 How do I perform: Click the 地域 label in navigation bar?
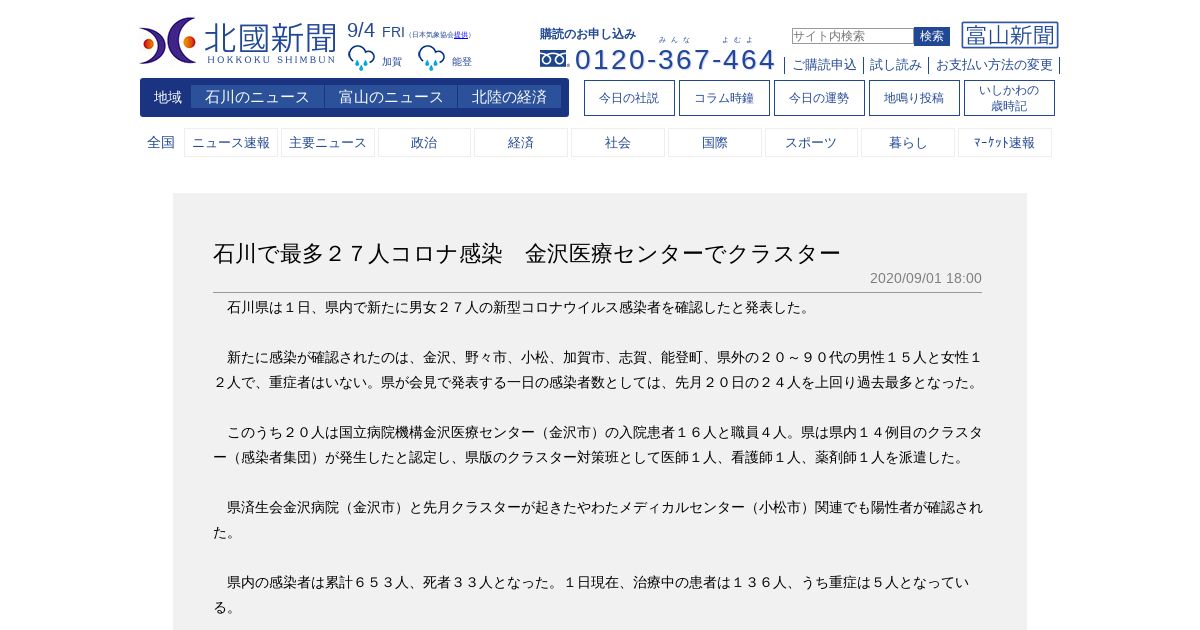pos(168,97)
